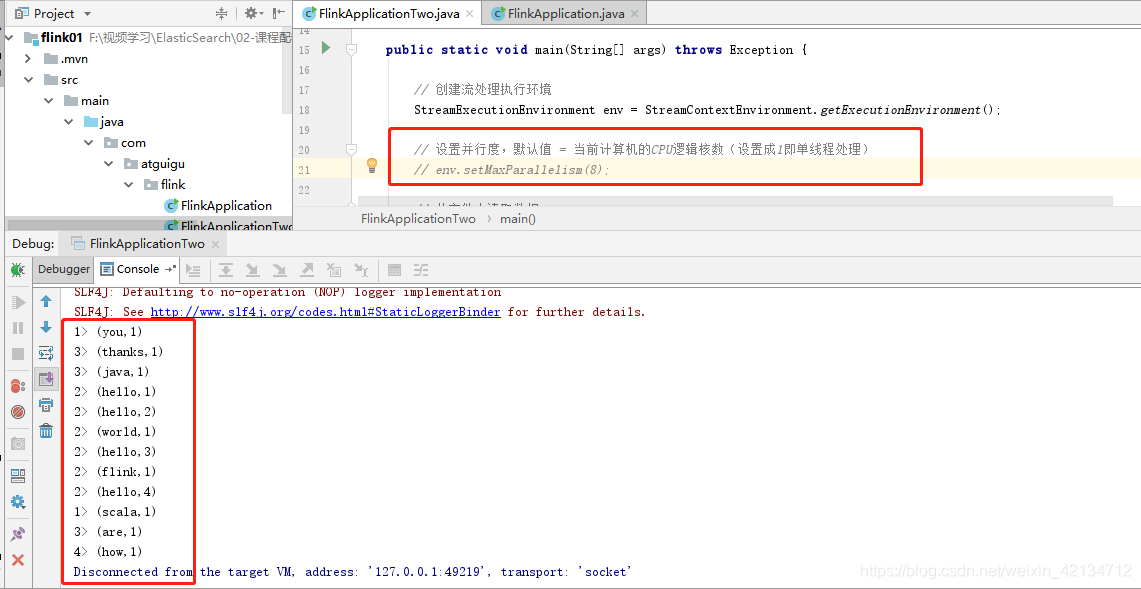
Task: Expand the .mvn folder
Action: pos(28,59)
